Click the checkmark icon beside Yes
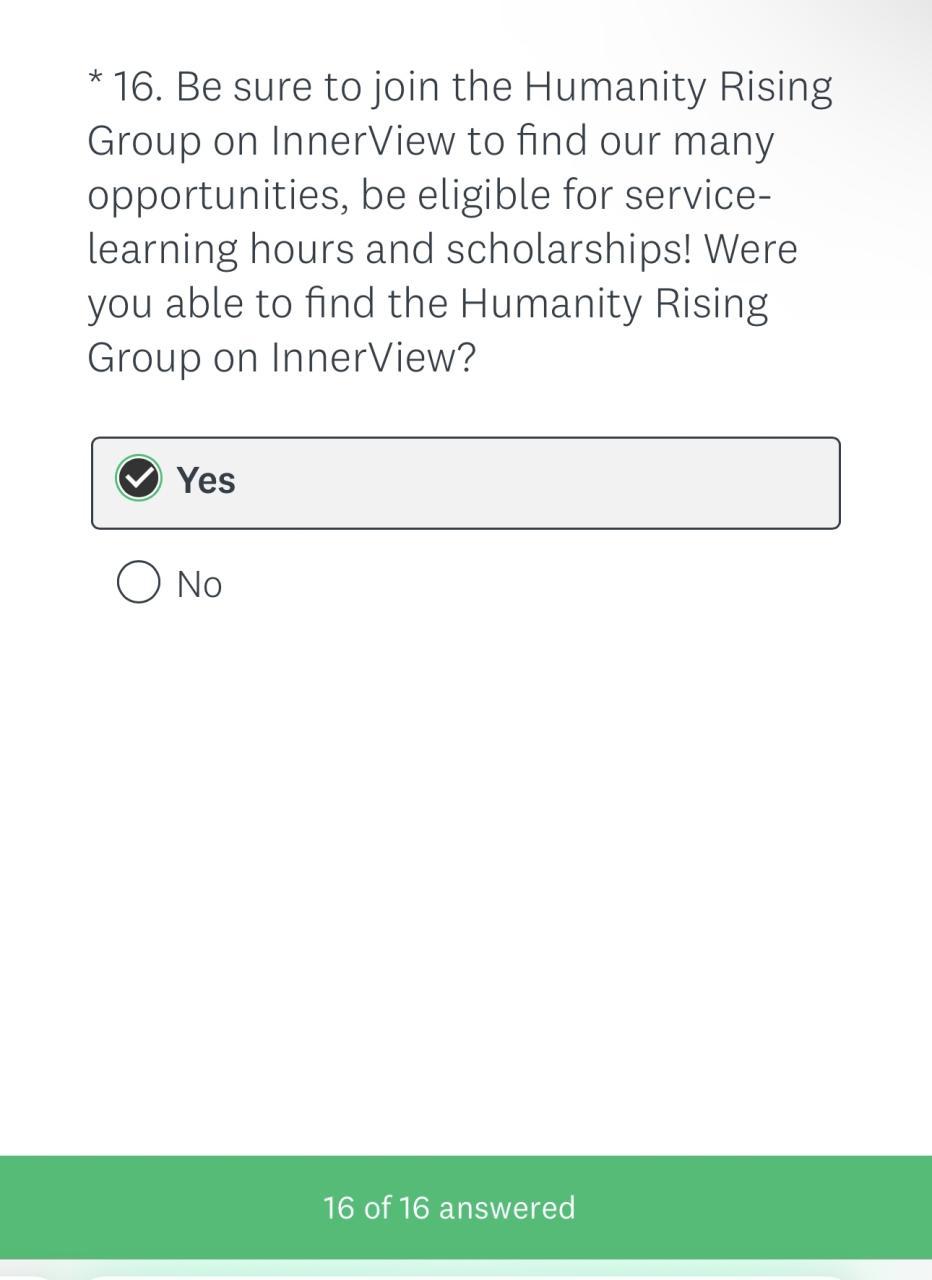 [x=138, y=478]
